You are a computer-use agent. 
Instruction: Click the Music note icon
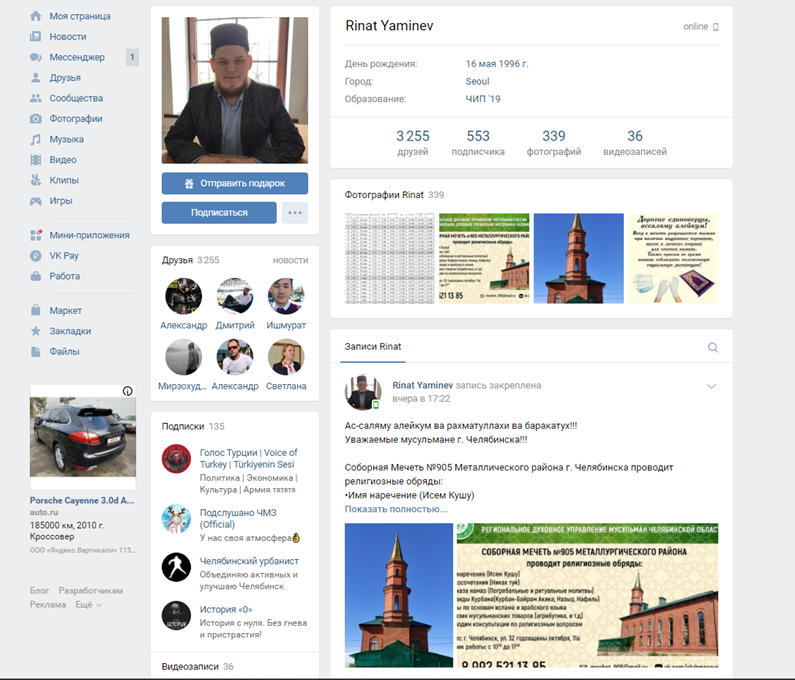(x=36, y=139)
